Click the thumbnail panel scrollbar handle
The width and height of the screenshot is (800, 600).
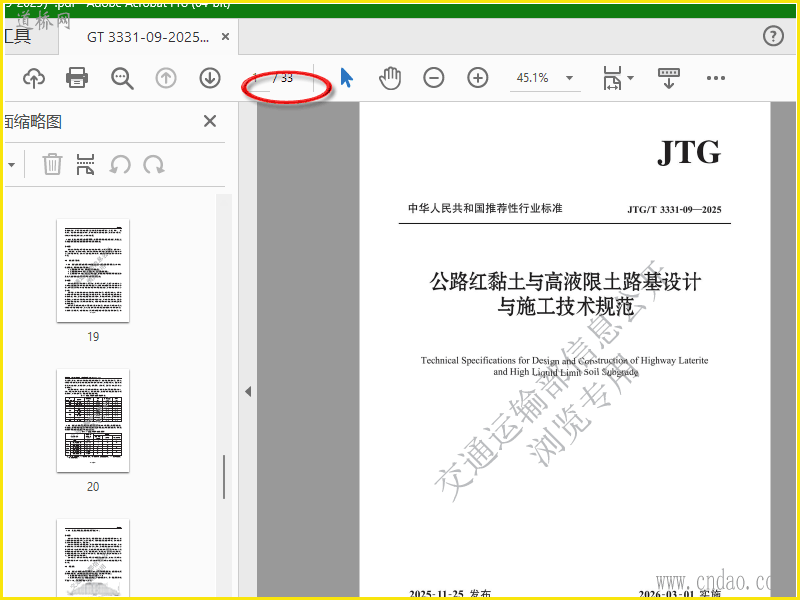coord(223,477)
